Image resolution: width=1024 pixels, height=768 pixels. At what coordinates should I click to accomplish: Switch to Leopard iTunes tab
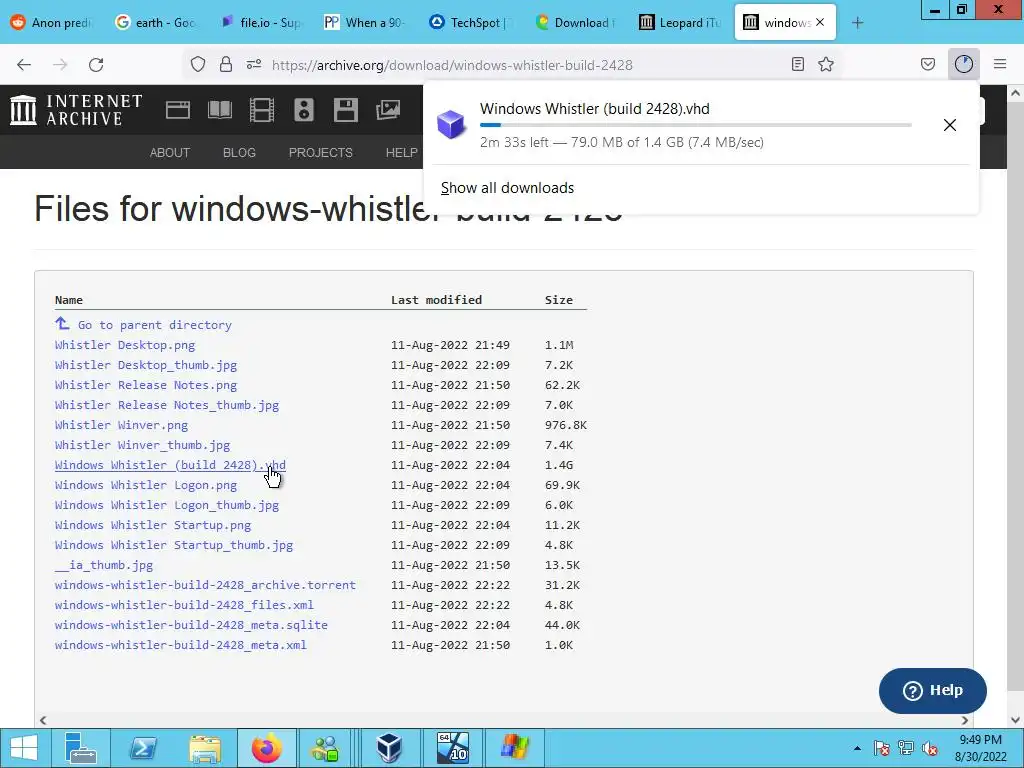[679, 23]
